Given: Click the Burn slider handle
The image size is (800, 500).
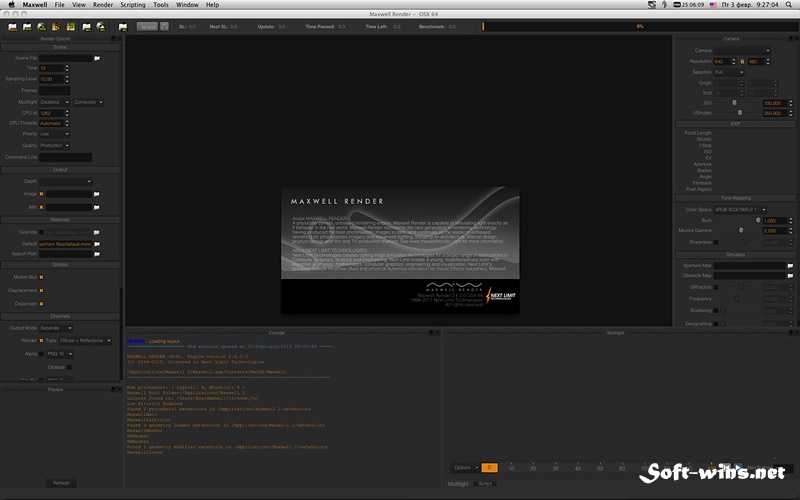Looking at the screenshot, I should [758, 220].
